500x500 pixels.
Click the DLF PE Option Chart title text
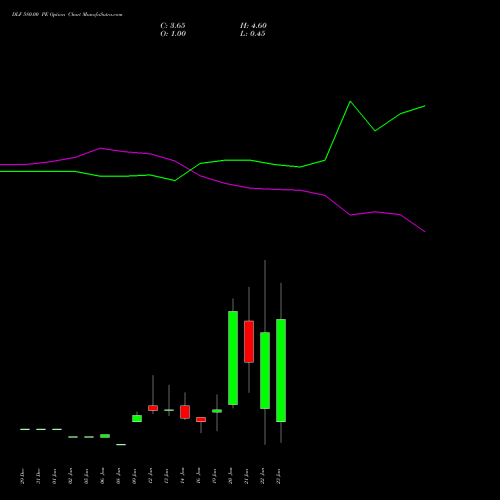(x=67, y=15)
